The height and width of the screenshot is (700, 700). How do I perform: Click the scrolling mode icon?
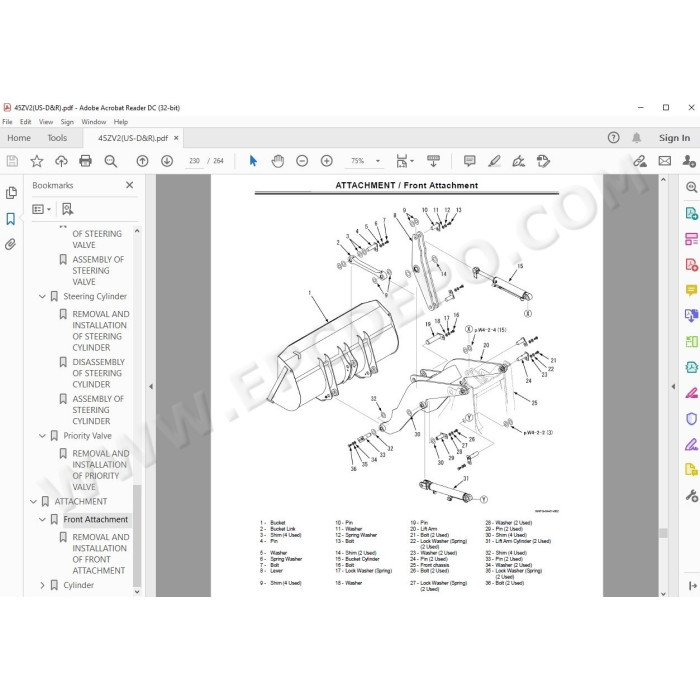(x=433, y=161)
